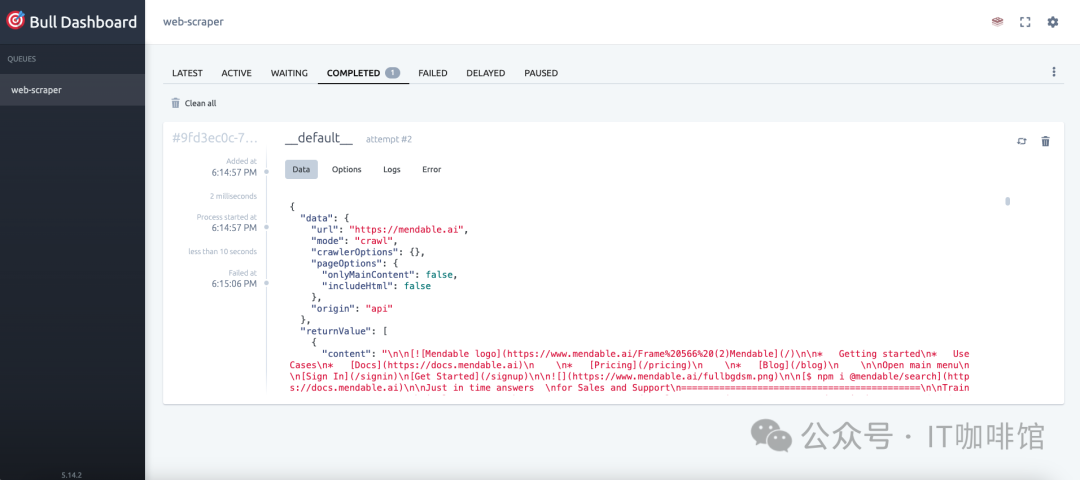Click the "2 milliseconds" duration label
Screen dimensions: 1080x480
tap(233, 195)
